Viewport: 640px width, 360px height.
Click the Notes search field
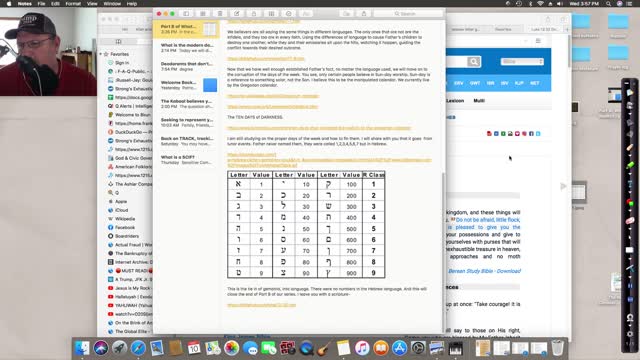pos(408,13)
